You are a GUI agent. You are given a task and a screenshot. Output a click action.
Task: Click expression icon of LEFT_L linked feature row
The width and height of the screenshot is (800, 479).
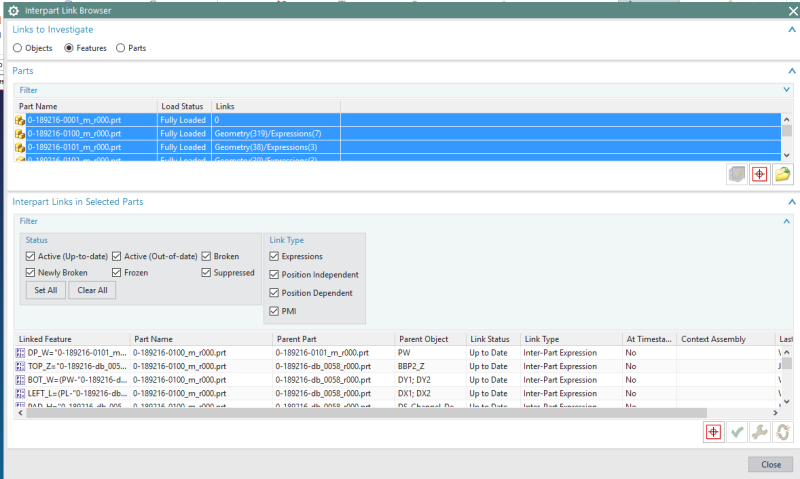[x=20, y=393]
